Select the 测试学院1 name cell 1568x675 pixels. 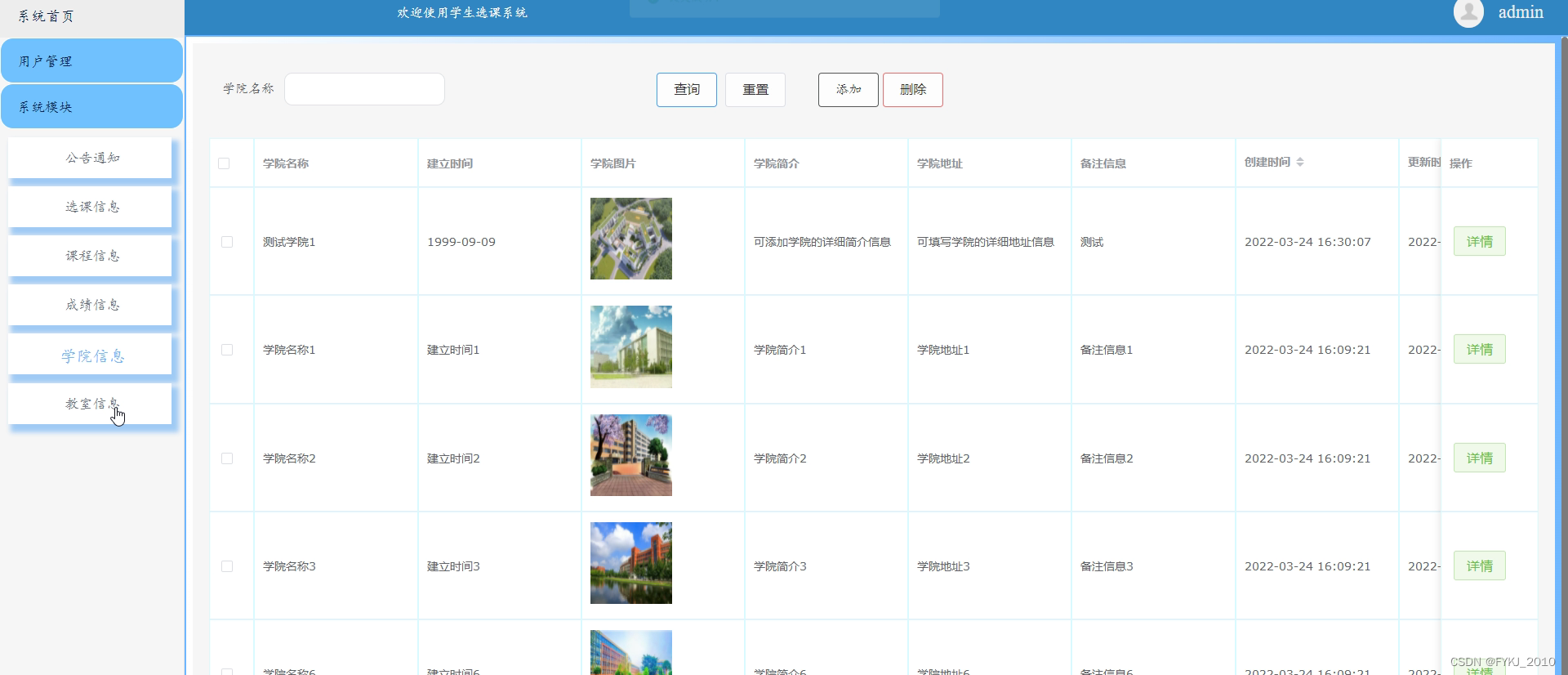point(289,242)
